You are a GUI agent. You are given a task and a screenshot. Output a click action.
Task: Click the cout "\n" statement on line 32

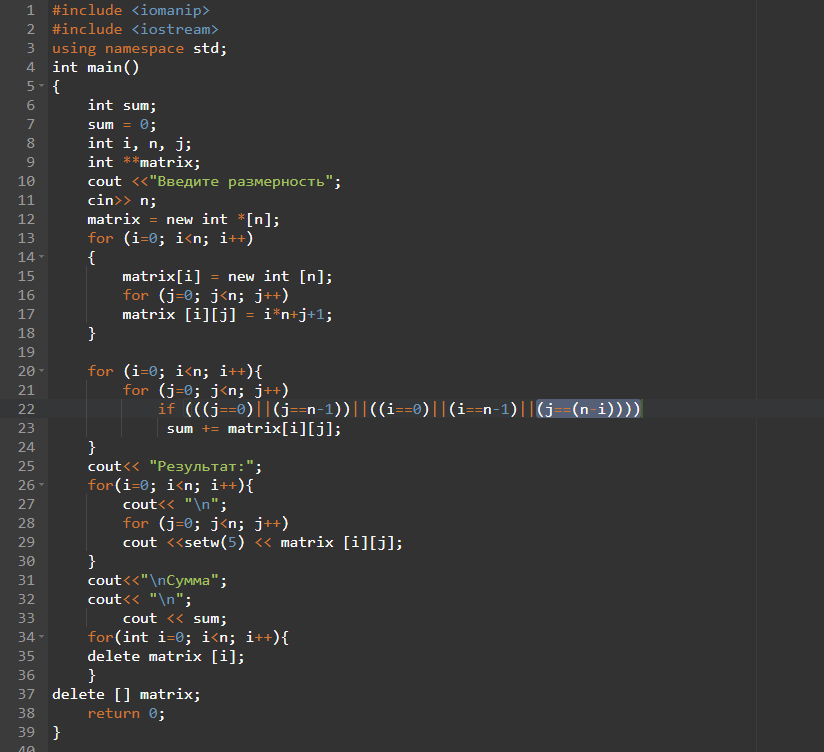[139, 600]
